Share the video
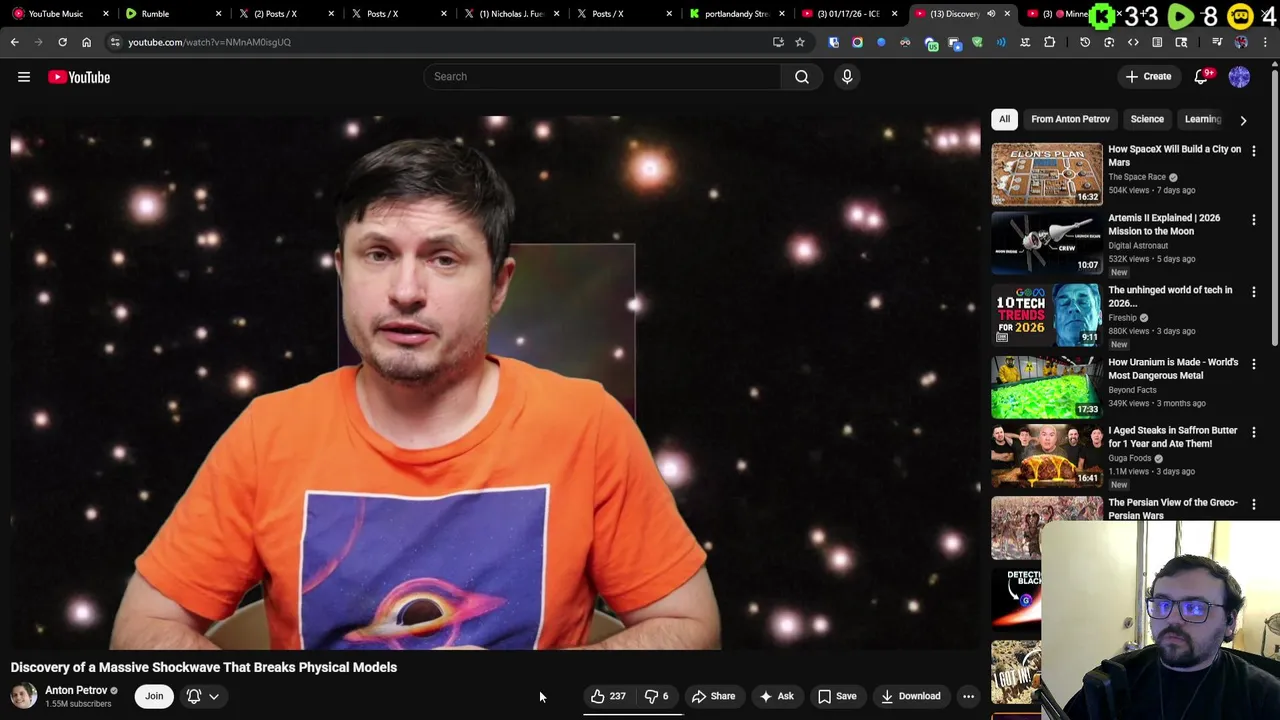This screenshot has width=1280, height=720. [x=713, y=696]
